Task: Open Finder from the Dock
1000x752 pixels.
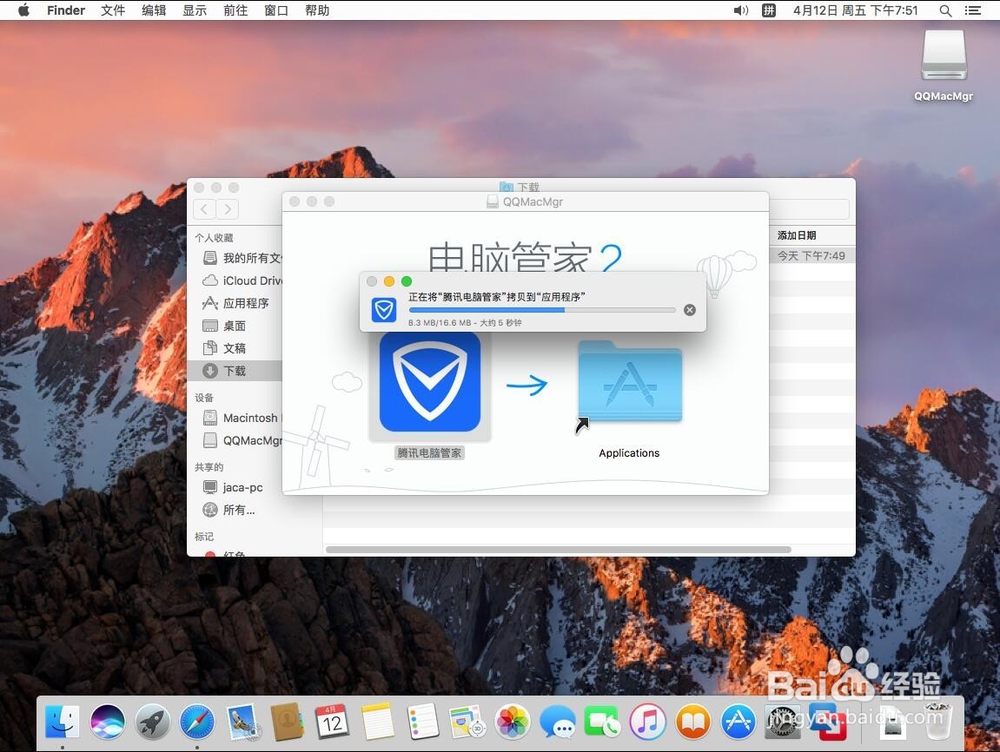Action: click(x=62, y=721)
